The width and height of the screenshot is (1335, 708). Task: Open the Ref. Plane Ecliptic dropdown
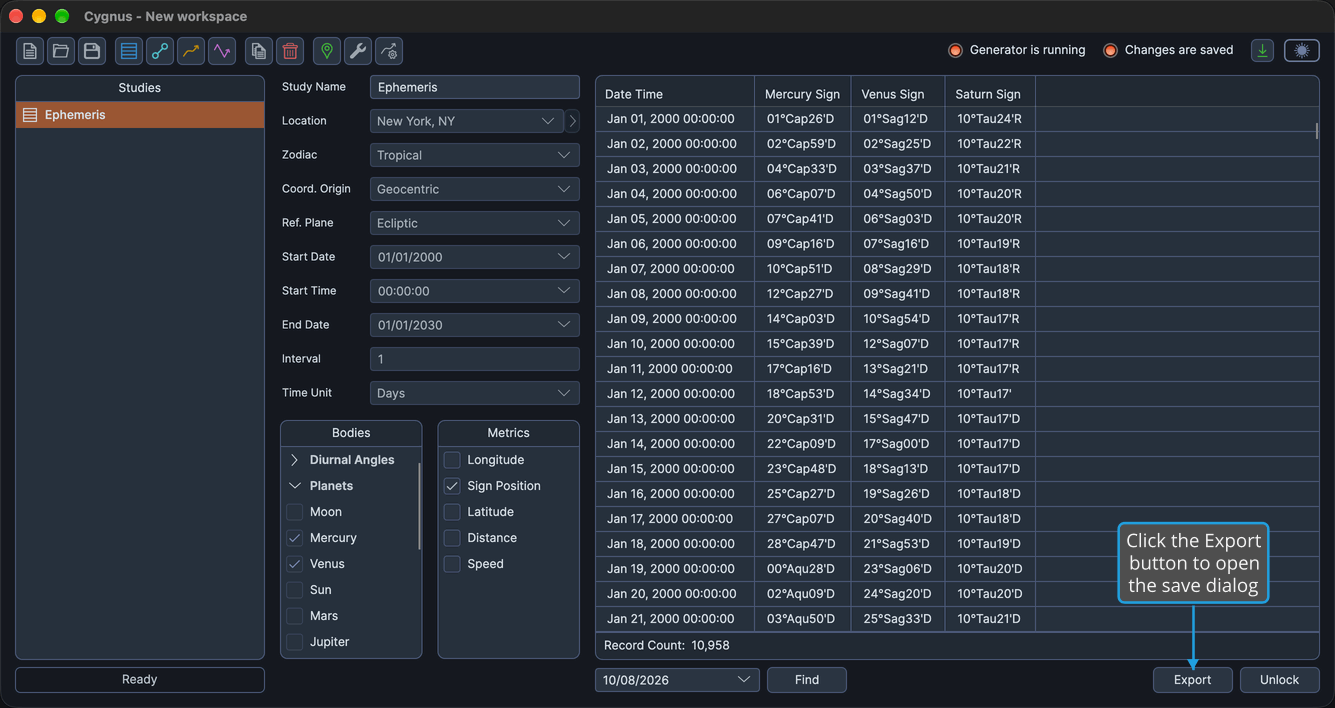coord(474,223)
